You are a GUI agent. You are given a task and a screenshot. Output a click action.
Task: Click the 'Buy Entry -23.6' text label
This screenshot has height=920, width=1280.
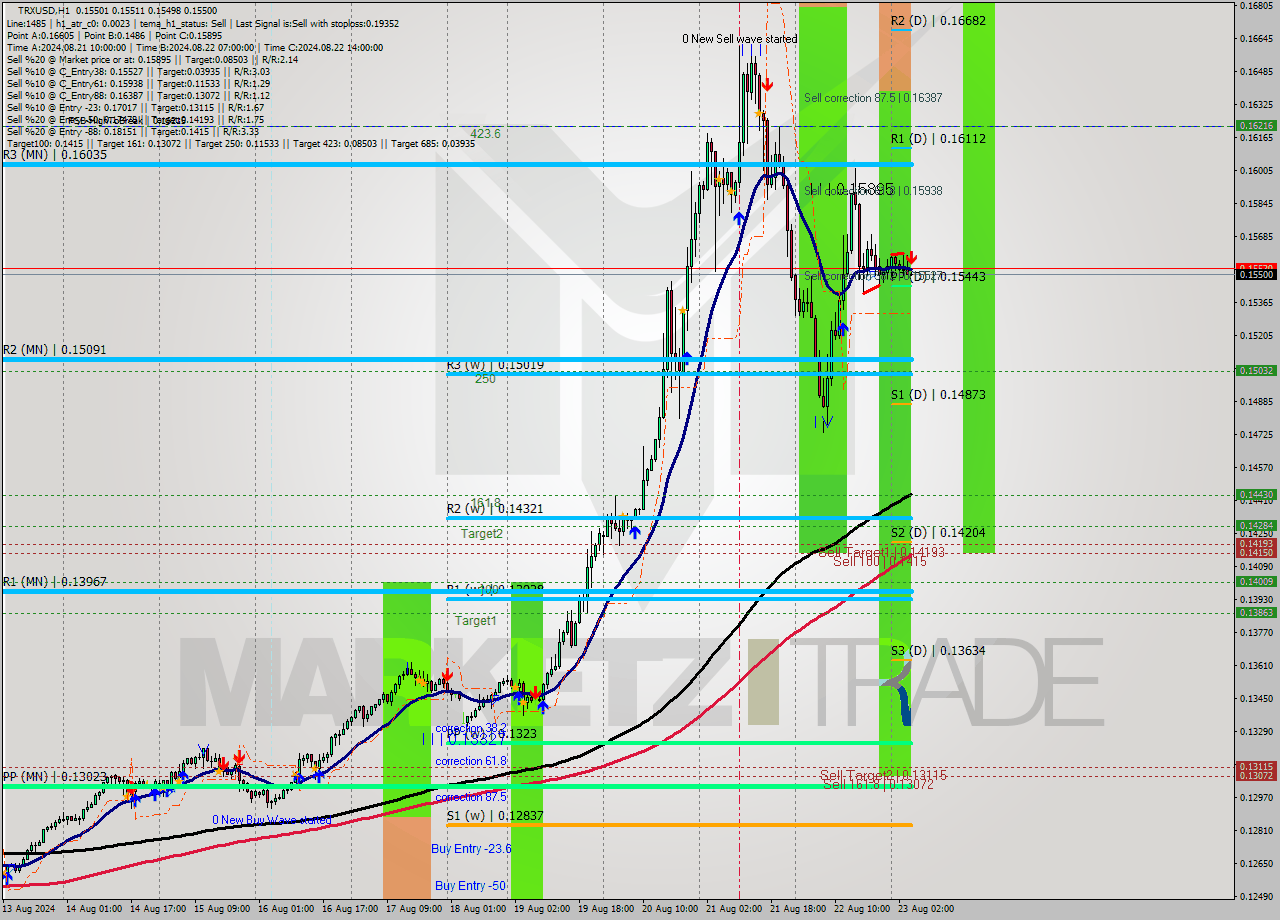pyautogui.click(x=470, y=849)
